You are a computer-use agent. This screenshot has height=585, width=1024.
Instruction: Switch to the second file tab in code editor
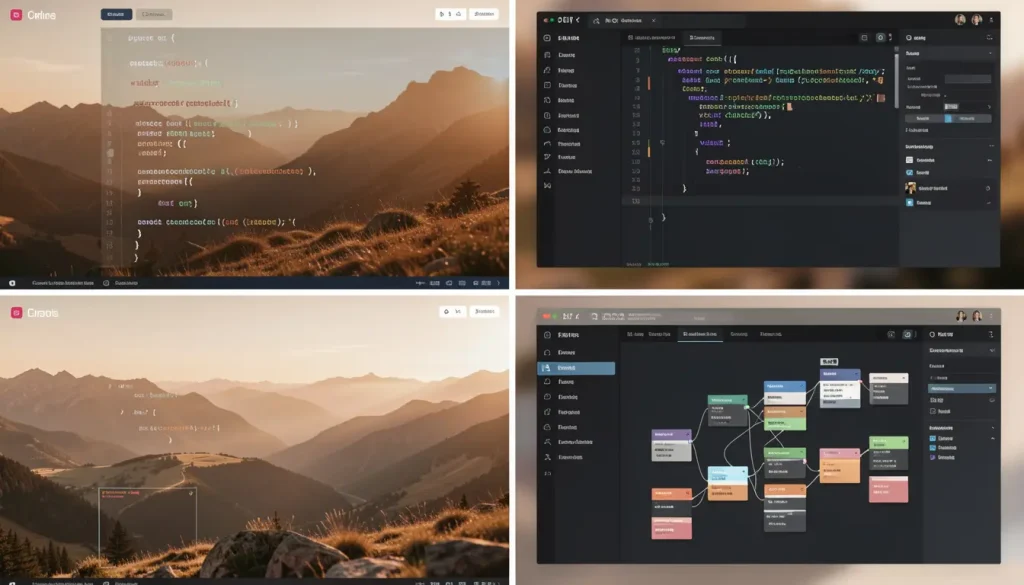tap(703, 38)
